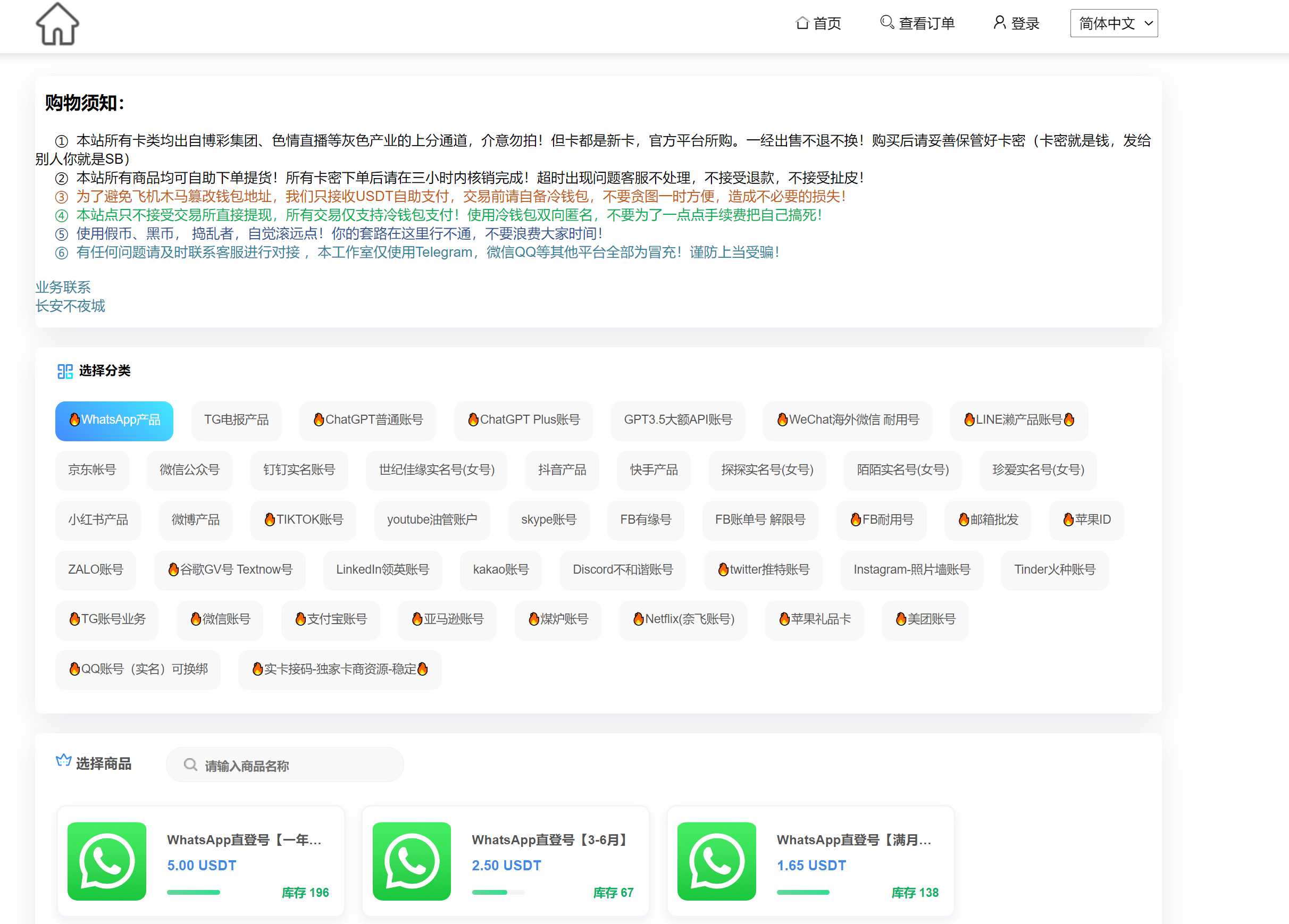1289x924 pixels.
Task: Click the house logo icon
Action: click(57, 24)
